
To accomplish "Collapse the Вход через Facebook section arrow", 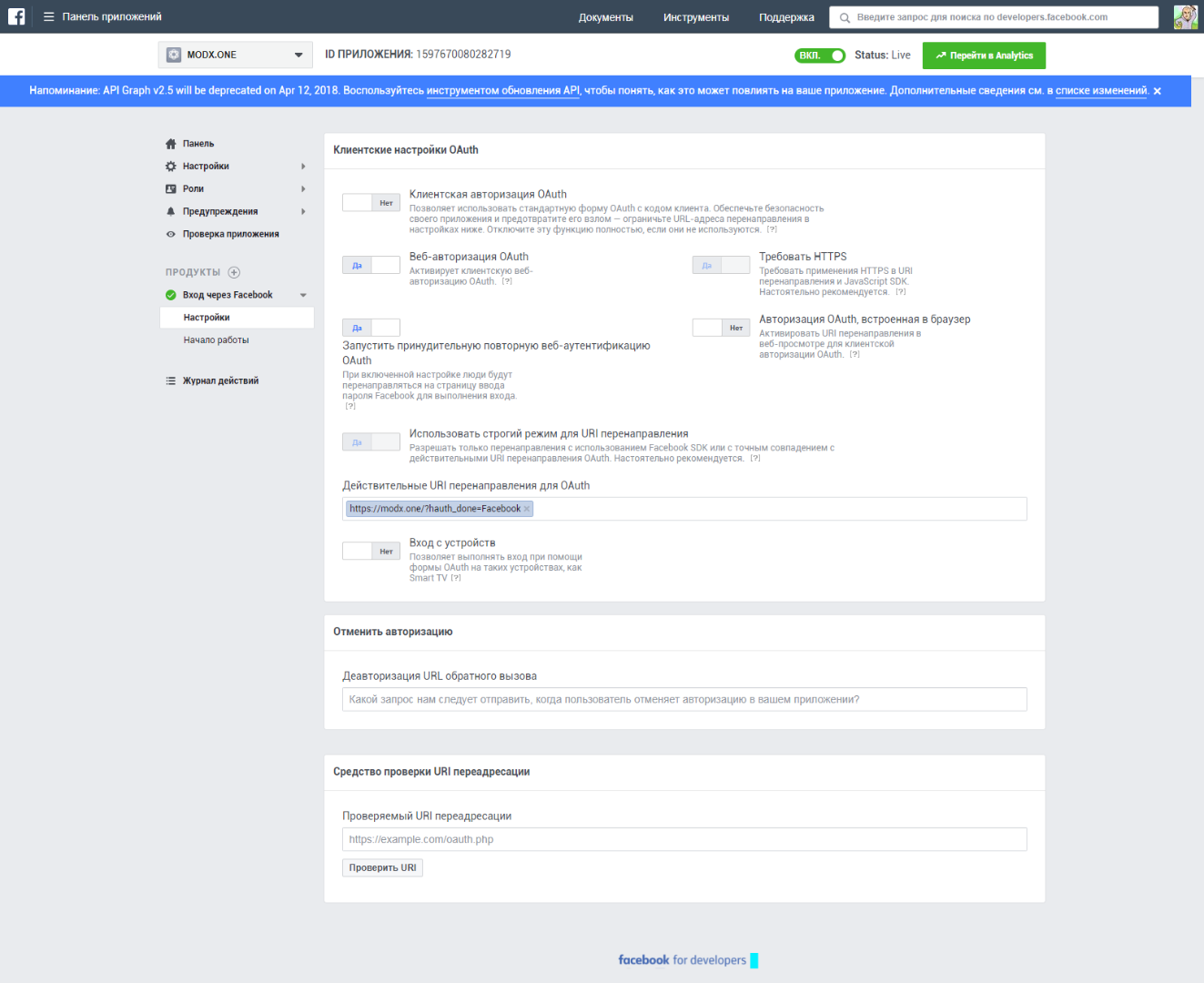I will [x=303, y=295].
